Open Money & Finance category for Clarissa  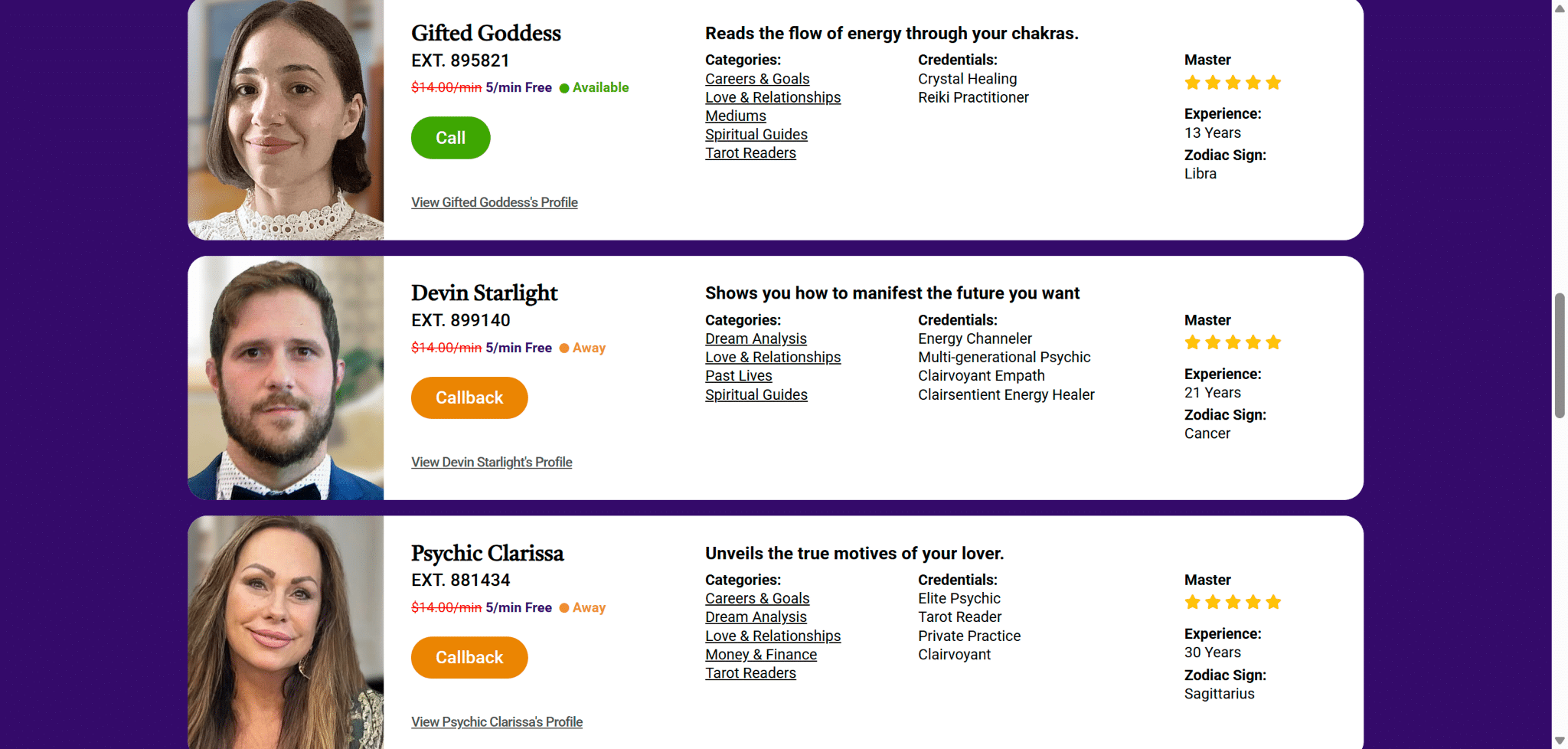click(761, 654)
